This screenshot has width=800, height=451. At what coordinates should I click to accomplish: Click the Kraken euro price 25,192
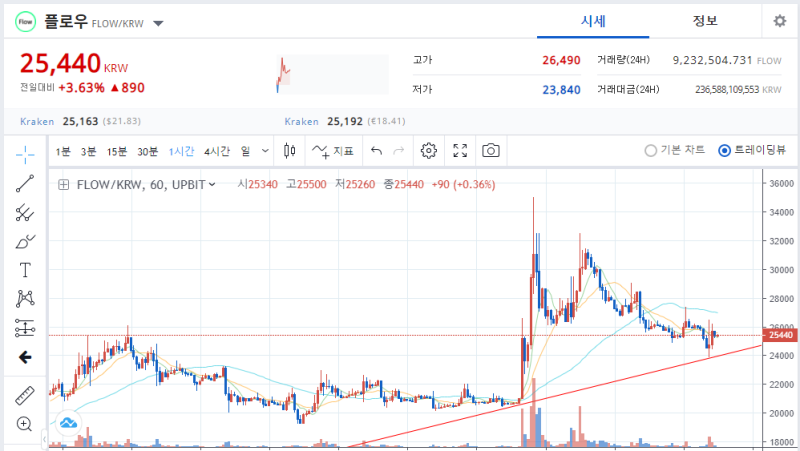(345, 121)
